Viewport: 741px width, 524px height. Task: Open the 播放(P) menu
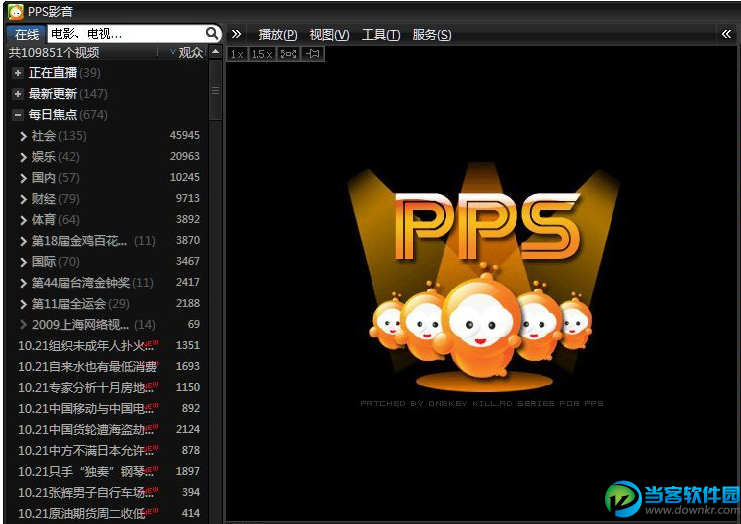pos(278,34)
